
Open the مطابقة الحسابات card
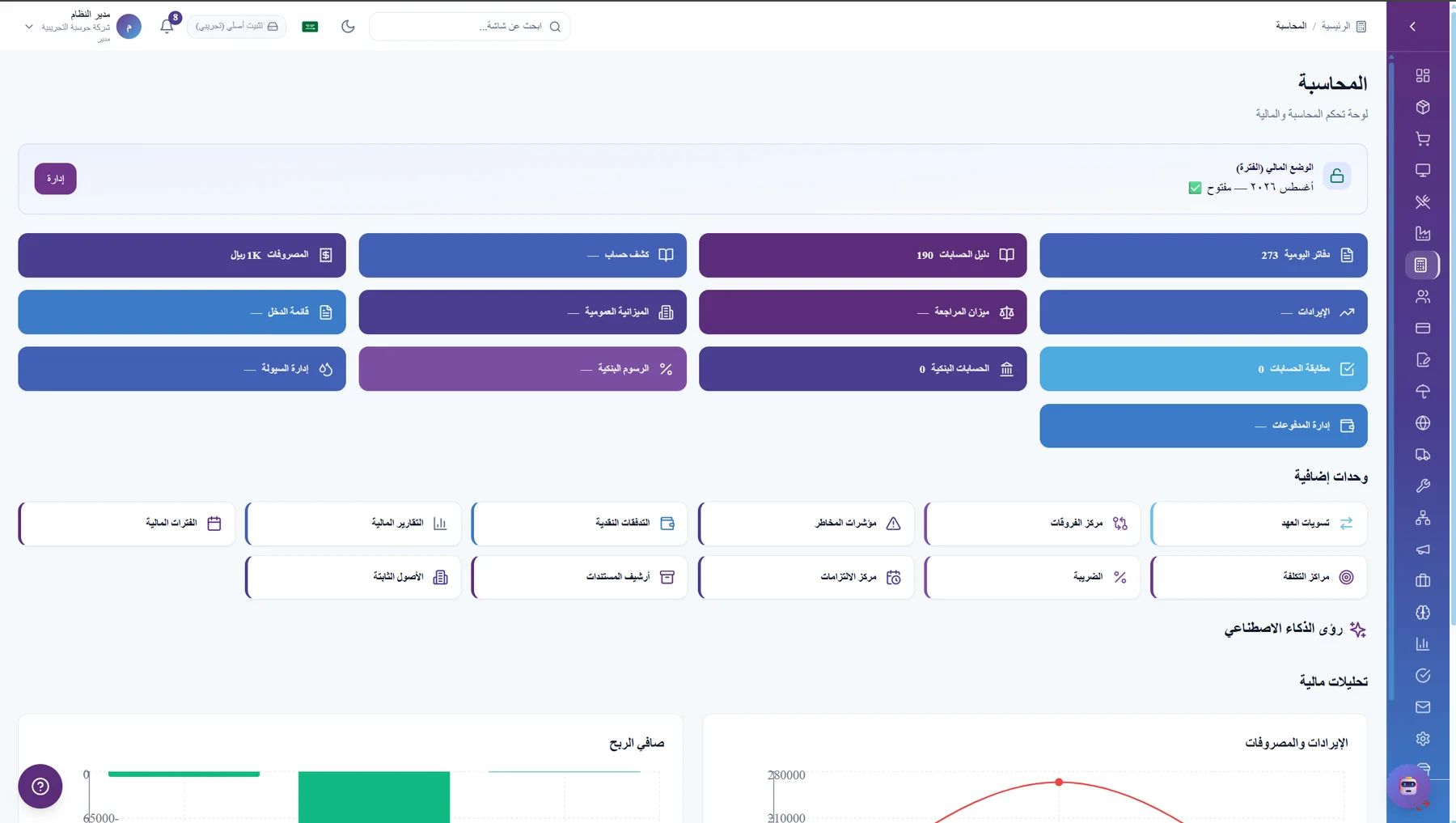coord(1204,368)
